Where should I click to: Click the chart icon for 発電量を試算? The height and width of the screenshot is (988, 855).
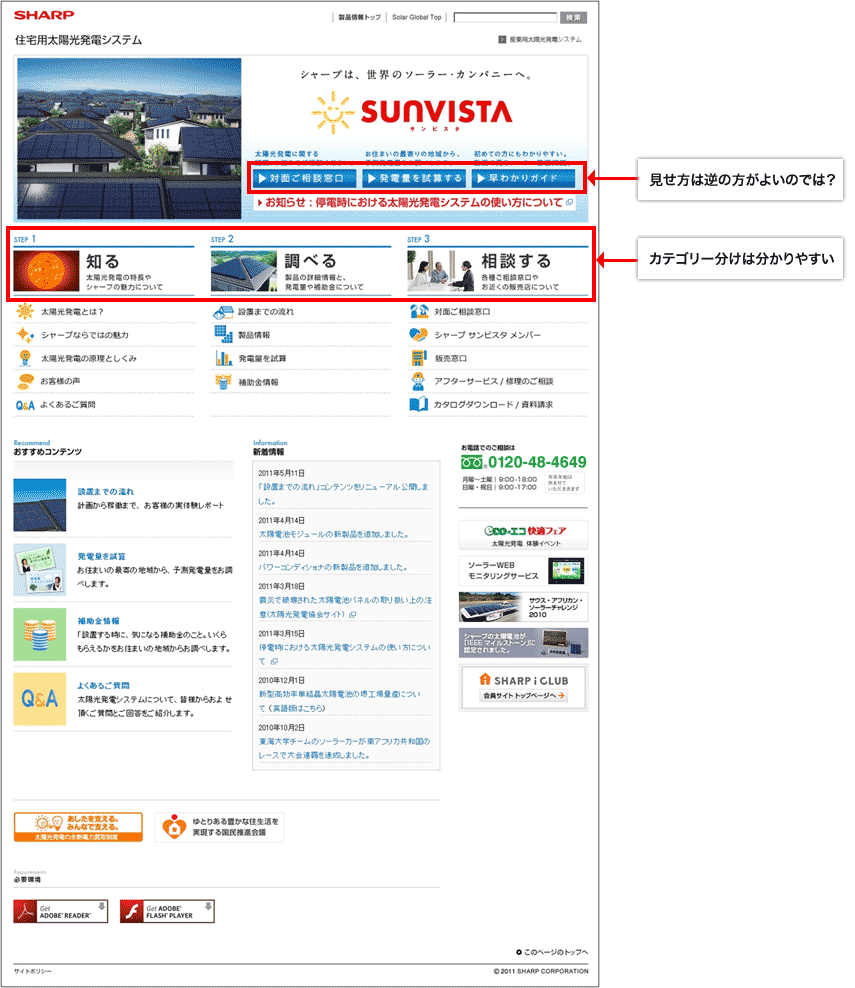coord(223,358)
